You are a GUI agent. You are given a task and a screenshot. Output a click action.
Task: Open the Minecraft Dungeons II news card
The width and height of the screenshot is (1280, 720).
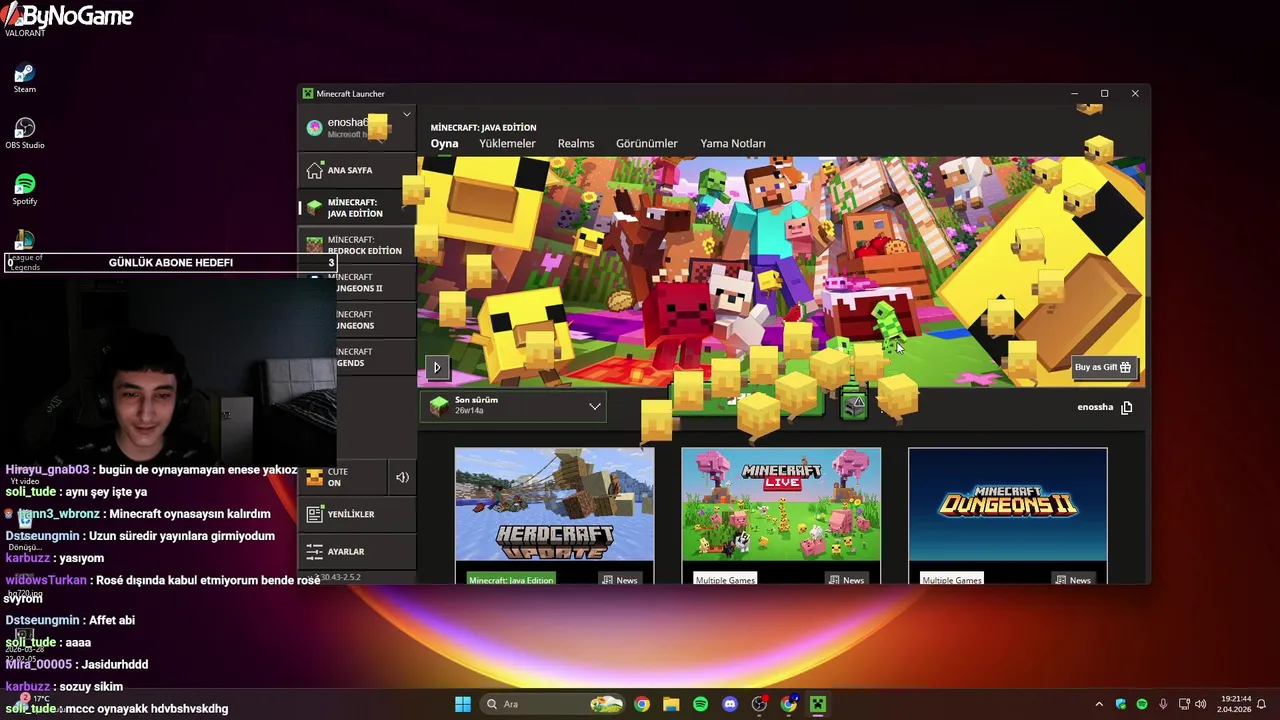[x=1007, y=515]
